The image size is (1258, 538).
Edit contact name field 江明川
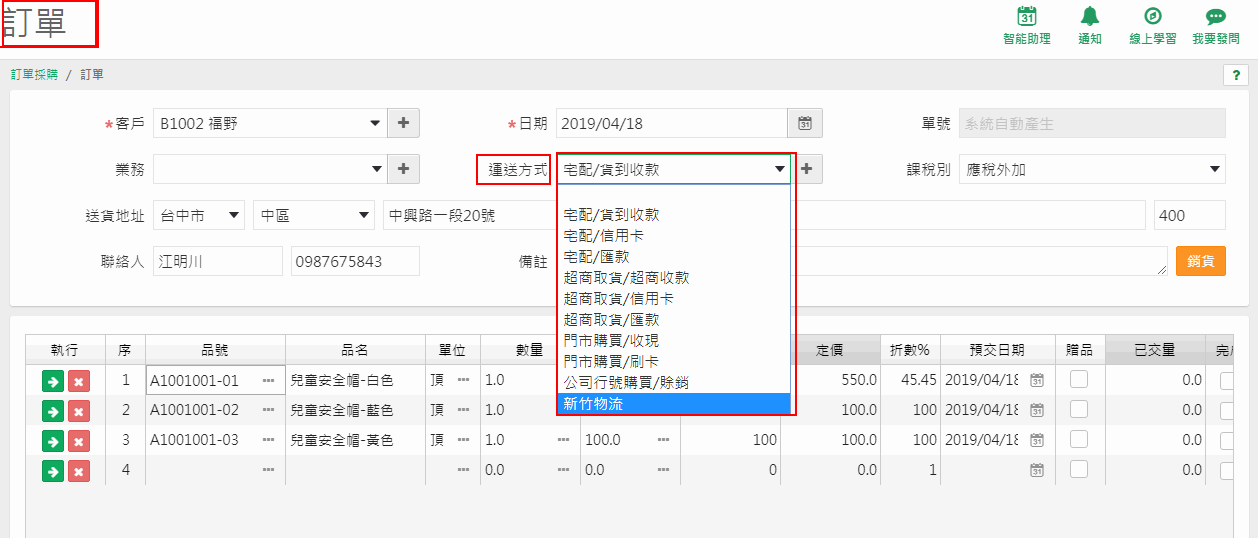(x=218, y=261)
